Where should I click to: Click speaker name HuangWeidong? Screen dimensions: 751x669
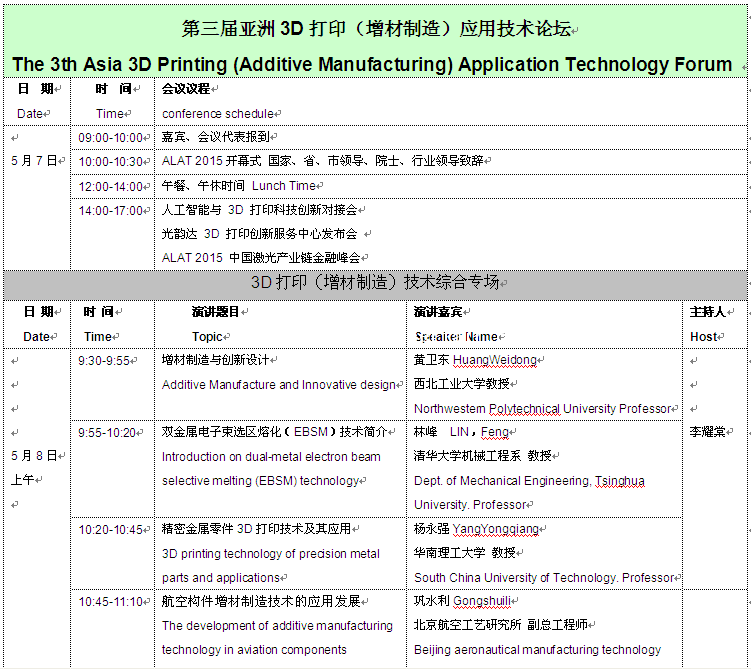(x=494, y=360)
